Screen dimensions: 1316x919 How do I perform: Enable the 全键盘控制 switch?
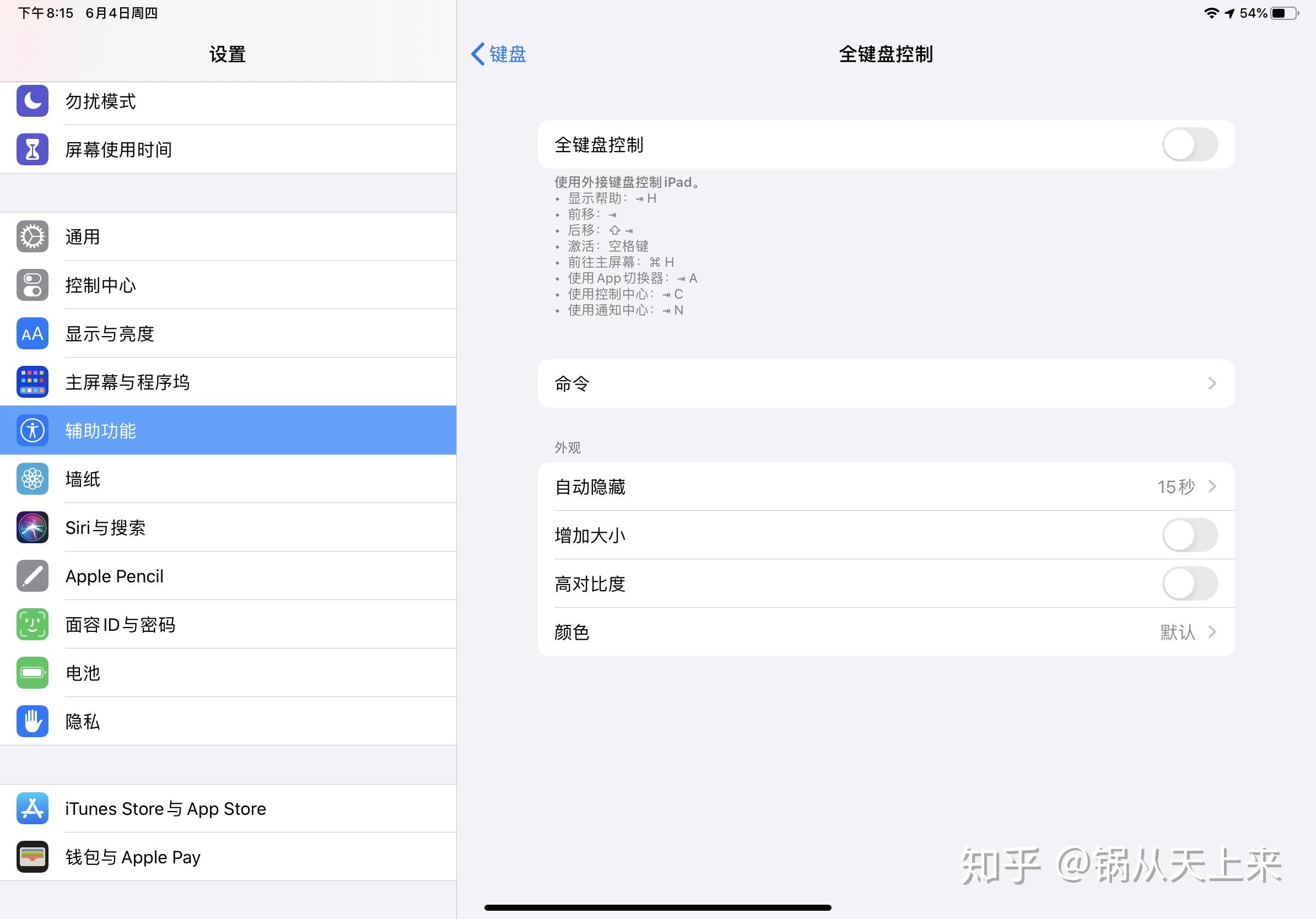tap(1190, 144)
